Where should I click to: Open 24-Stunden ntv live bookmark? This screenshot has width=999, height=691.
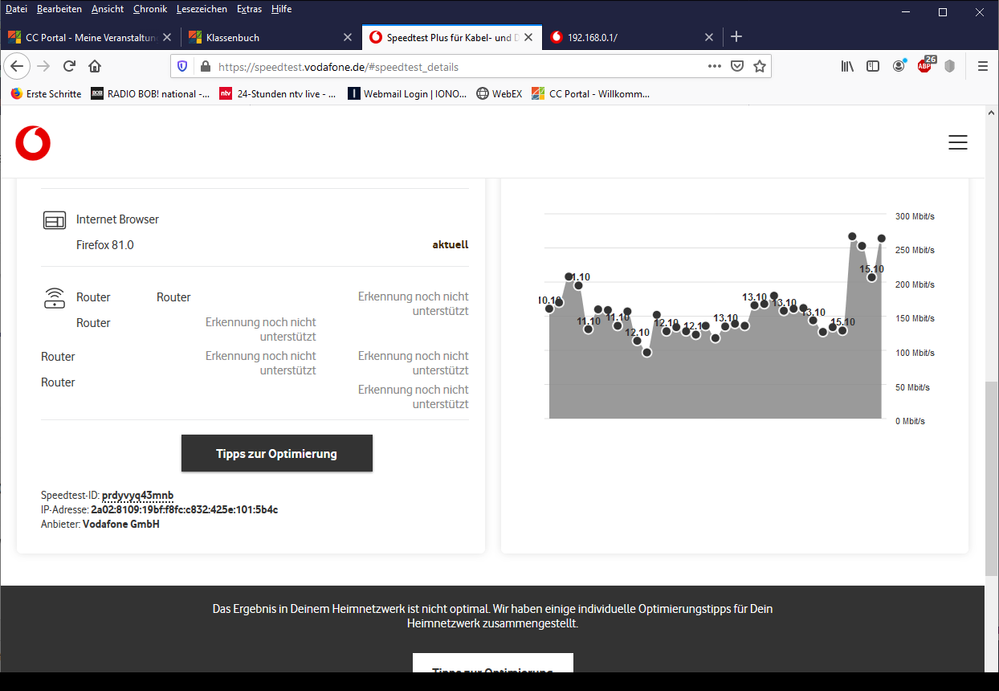pyautogui.click(x=278, y=94)
